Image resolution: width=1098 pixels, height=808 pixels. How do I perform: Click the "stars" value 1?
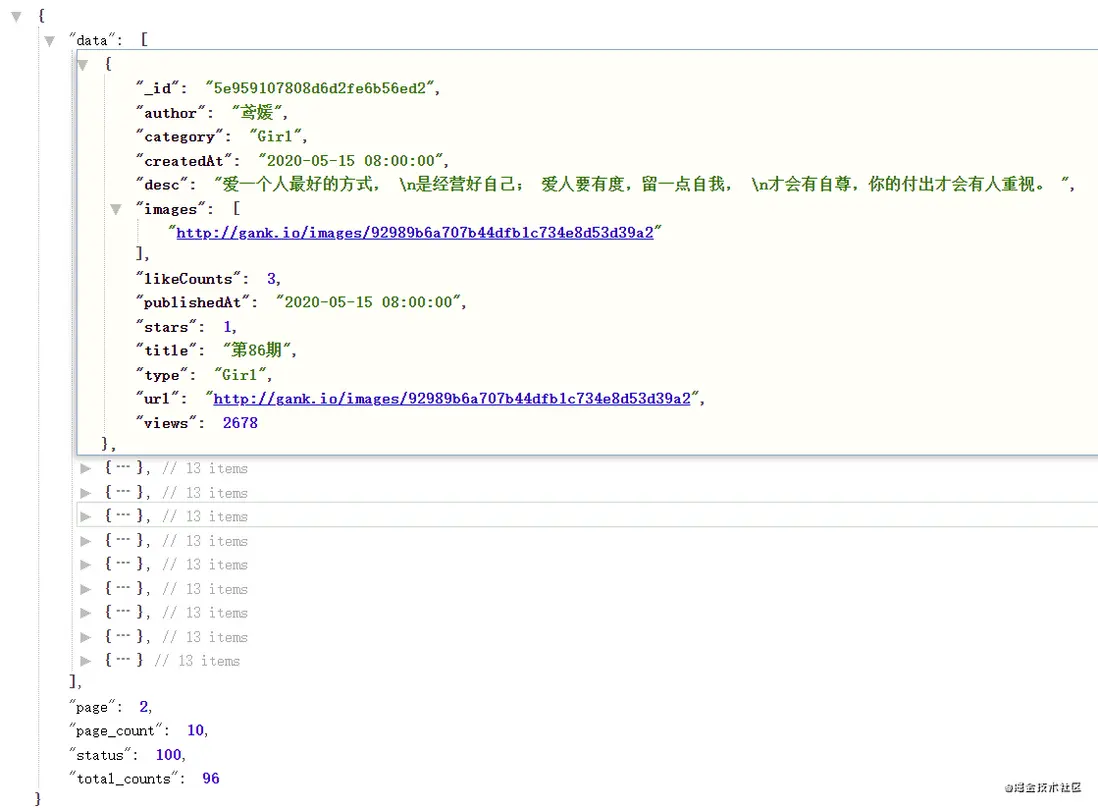(227, 327)
